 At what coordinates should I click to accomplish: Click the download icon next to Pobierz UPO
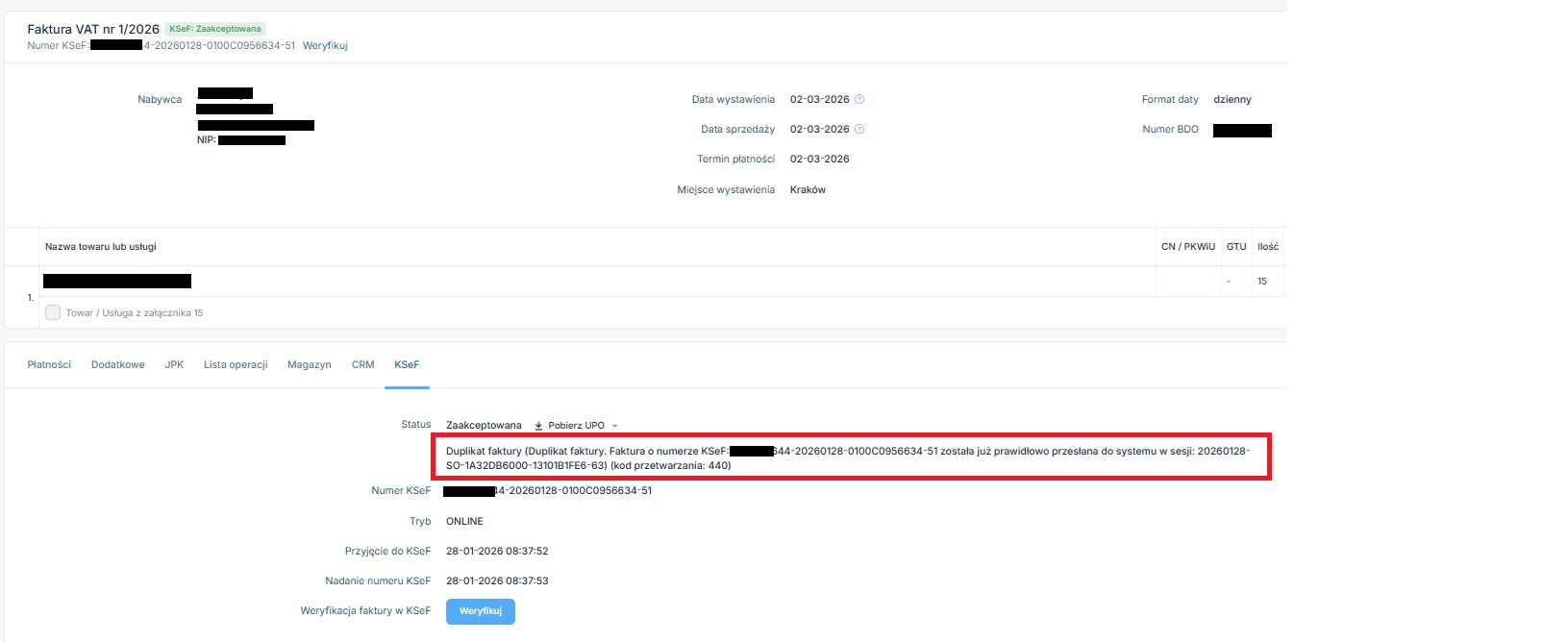538,426
